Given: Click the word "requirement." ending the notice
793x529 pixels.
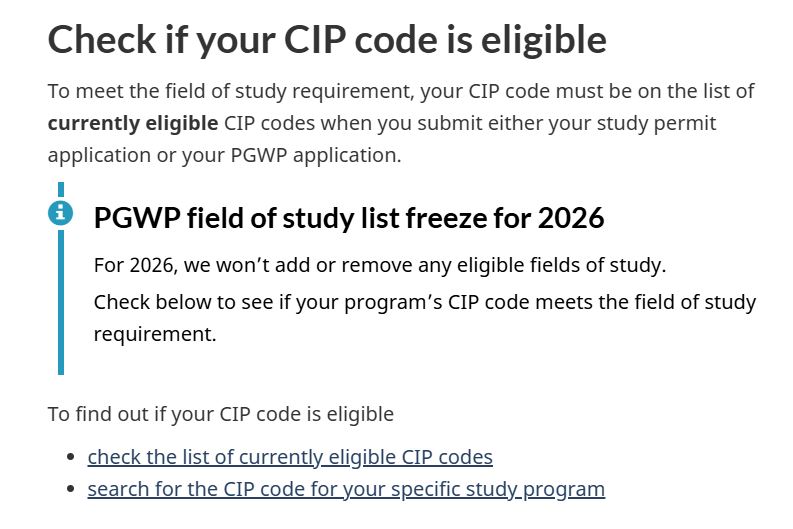Looking at the screenshot, I should point(155,334).
